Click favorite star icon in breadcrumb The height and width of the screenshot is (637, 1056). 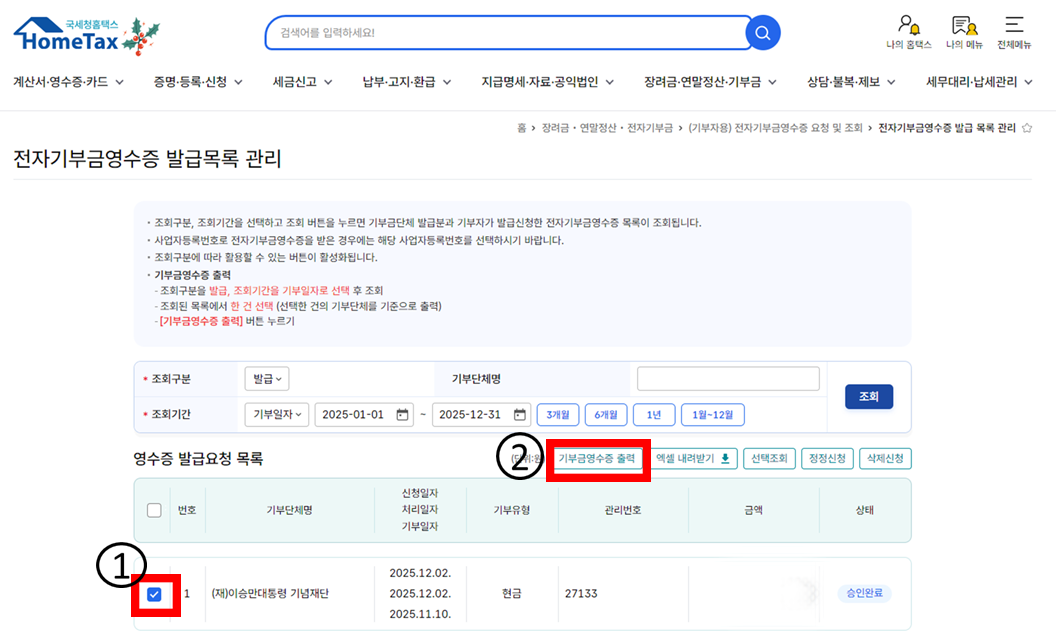[1027, 128]
